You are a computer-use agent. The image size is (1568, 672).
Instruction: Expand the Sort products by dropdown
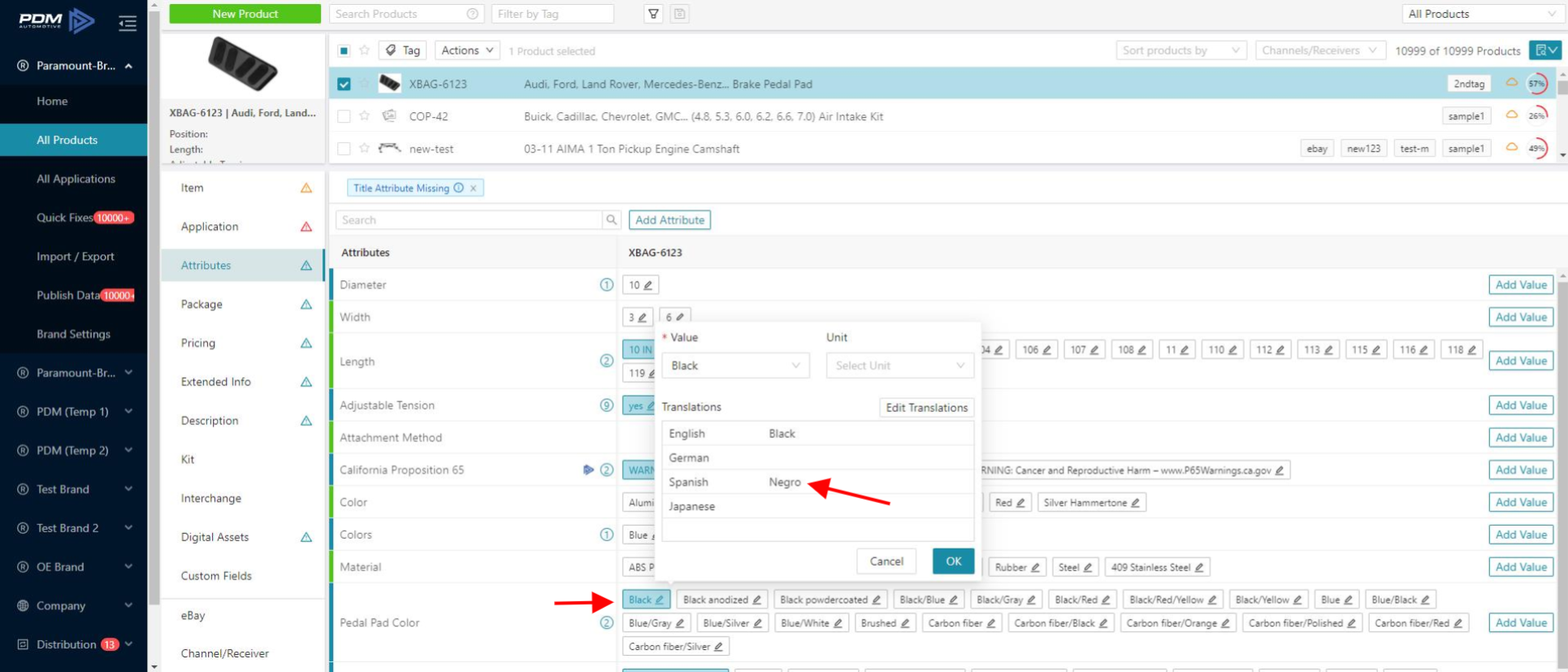coord(1180,50)
